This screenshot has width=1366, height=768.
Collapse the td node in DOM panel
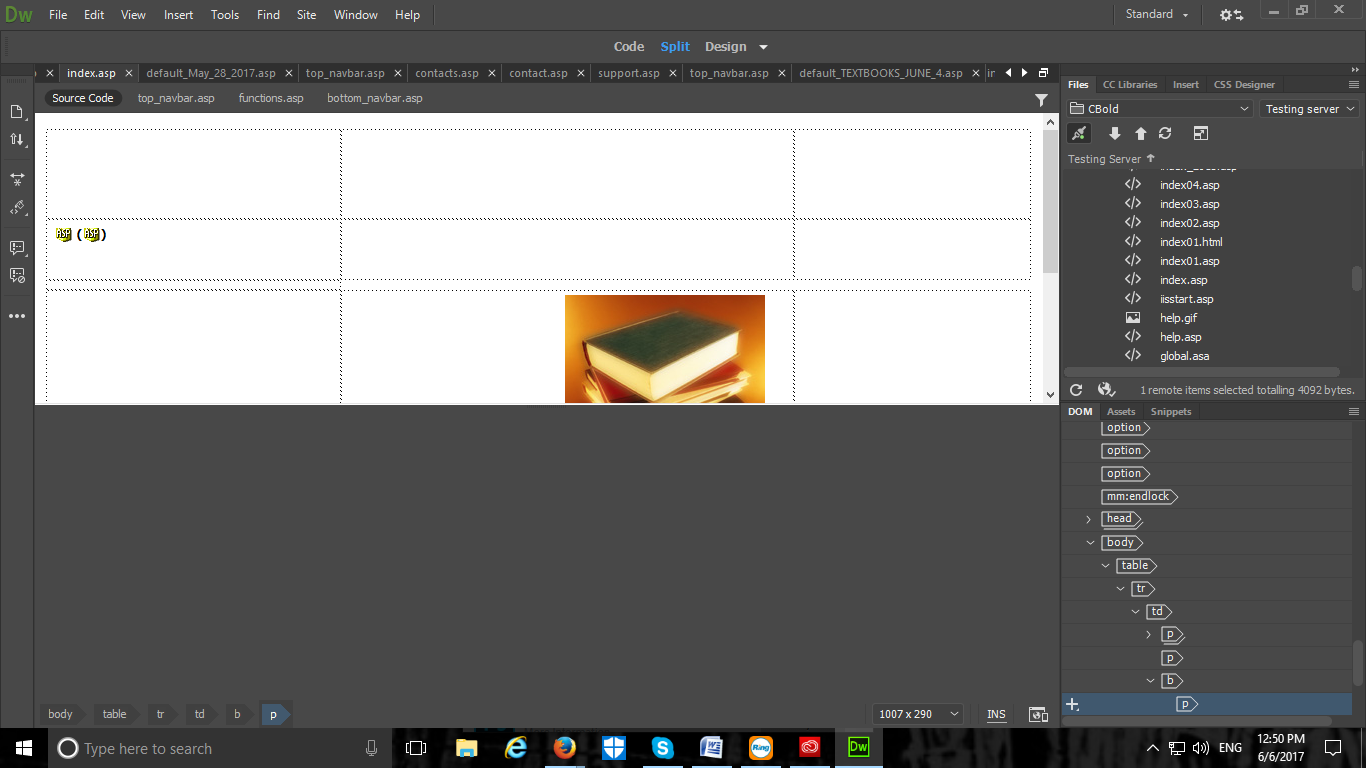pos(1135,612)
